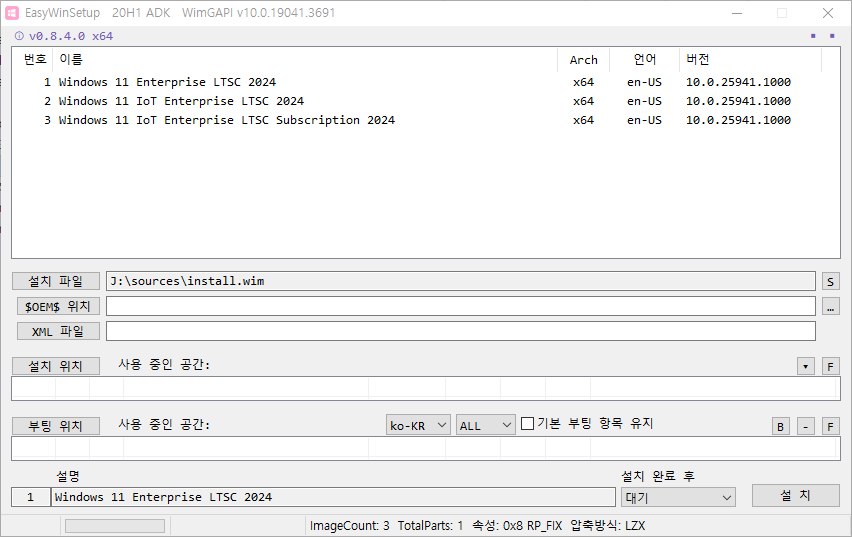Click the left purple dot top right
Screen dimensions: 852x537
813,36
